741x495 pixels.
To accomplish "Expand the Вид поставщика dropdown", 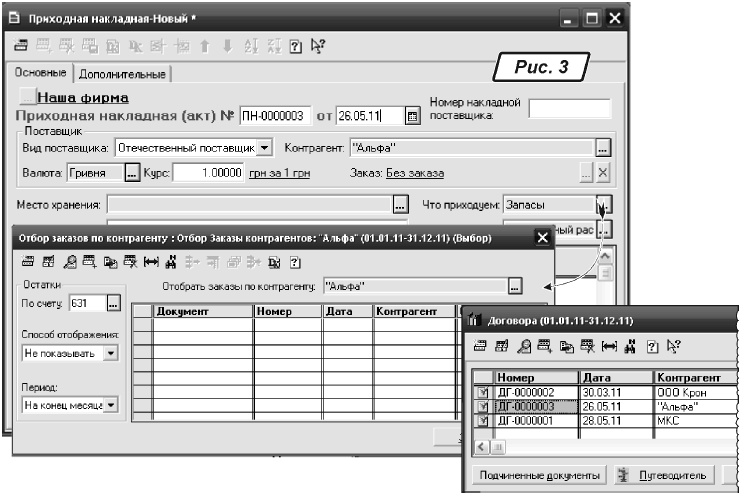I will (x=265, y=148).
